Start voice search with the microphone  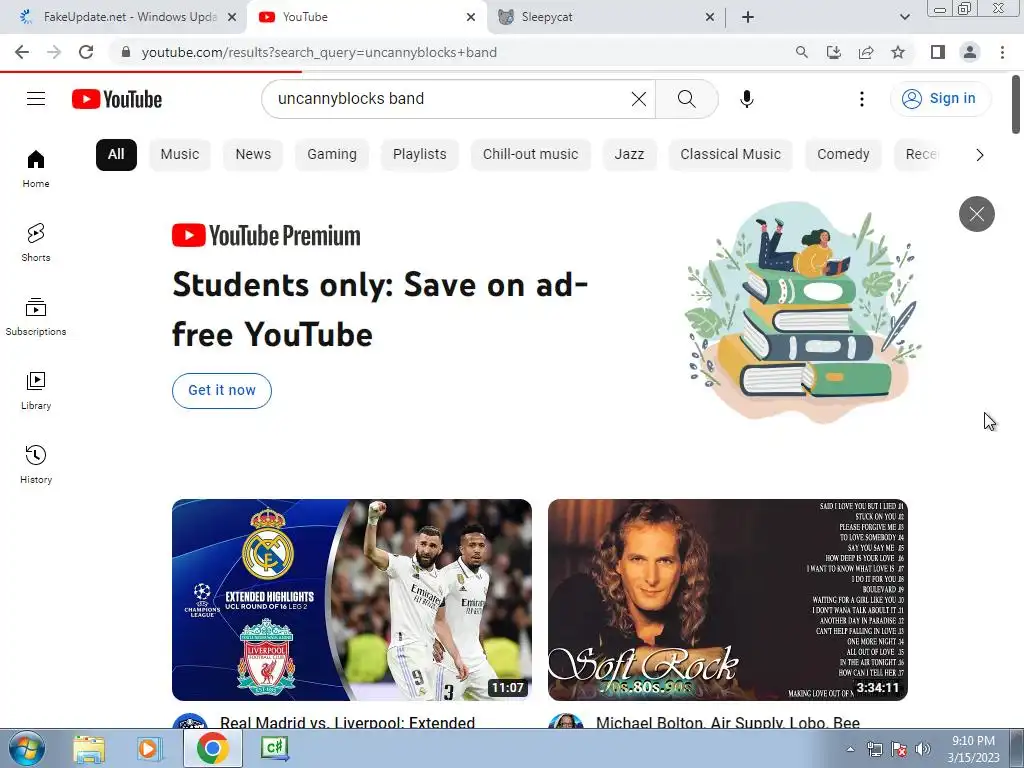(x=746, y=99)
